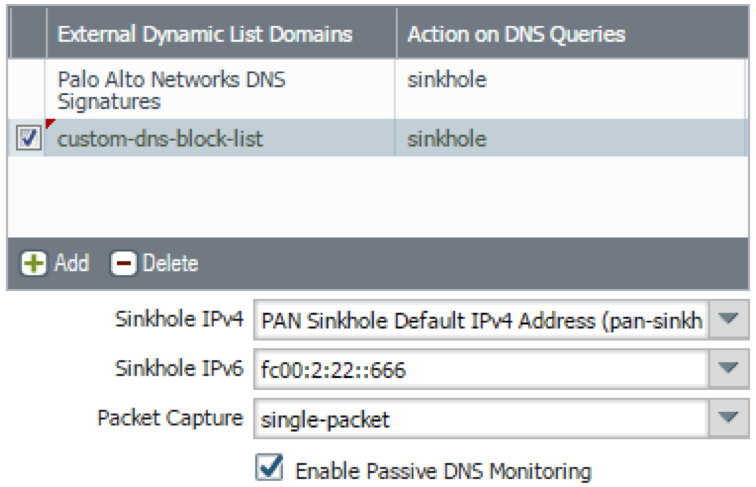Screen dimensions: 756x487
Task: Click the Delete button label
Action: 170,264
